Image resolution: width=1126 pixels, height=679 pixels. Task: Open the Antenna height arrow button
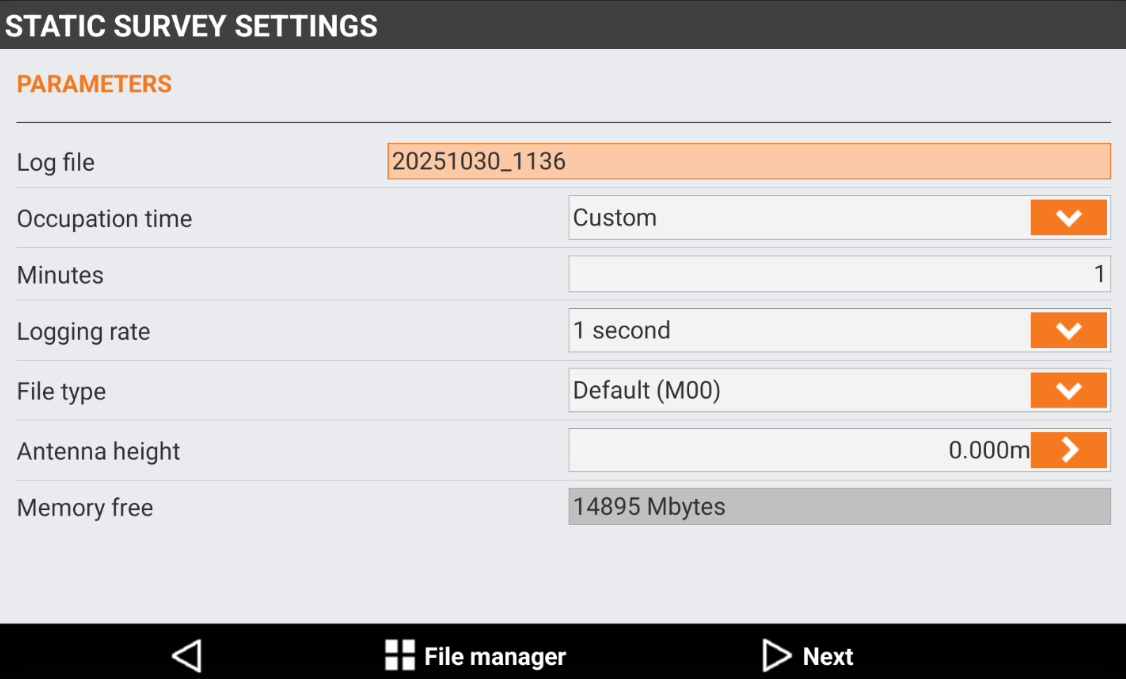pyautogui.click(x=1069, y=450)
